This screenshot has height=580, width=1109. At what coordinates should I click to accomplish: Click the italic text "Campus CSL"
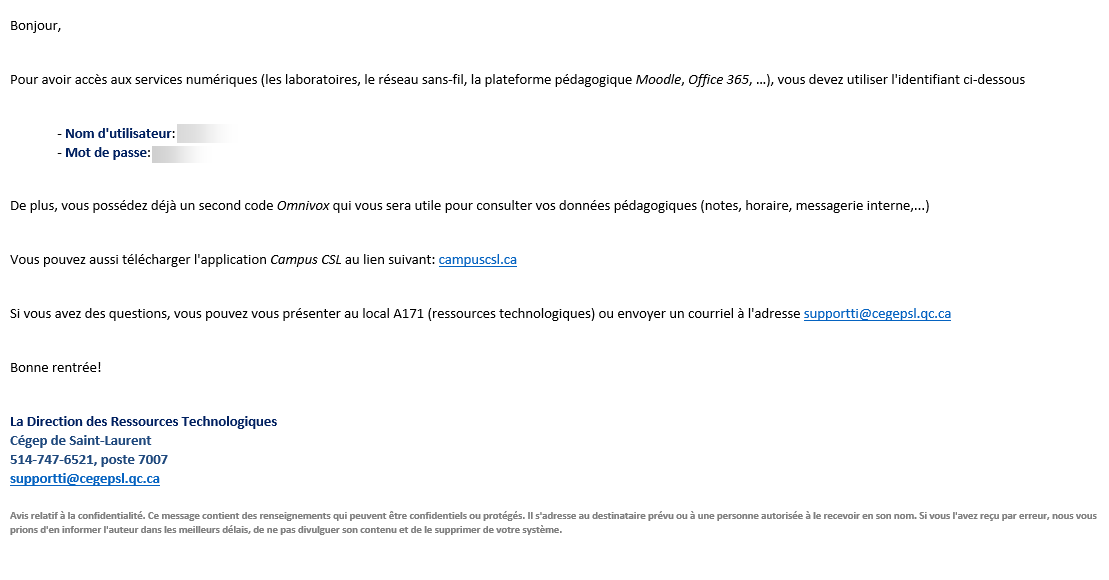306,260
